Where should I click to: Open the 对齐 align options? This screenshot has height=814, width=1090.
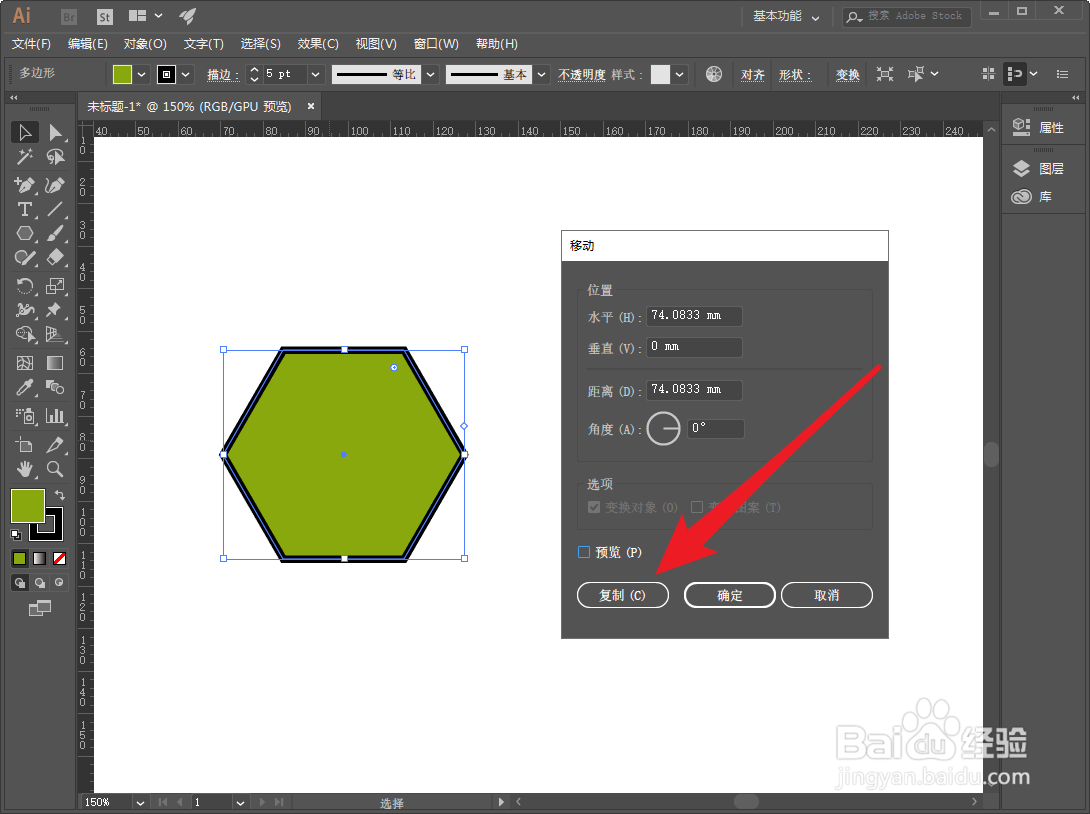752,74
